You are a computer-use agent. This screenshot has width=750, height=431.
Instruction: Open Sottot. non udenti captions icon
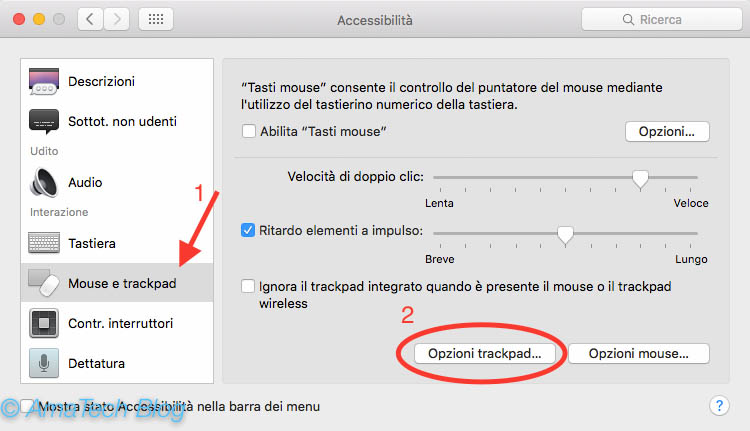click(44, 122)
